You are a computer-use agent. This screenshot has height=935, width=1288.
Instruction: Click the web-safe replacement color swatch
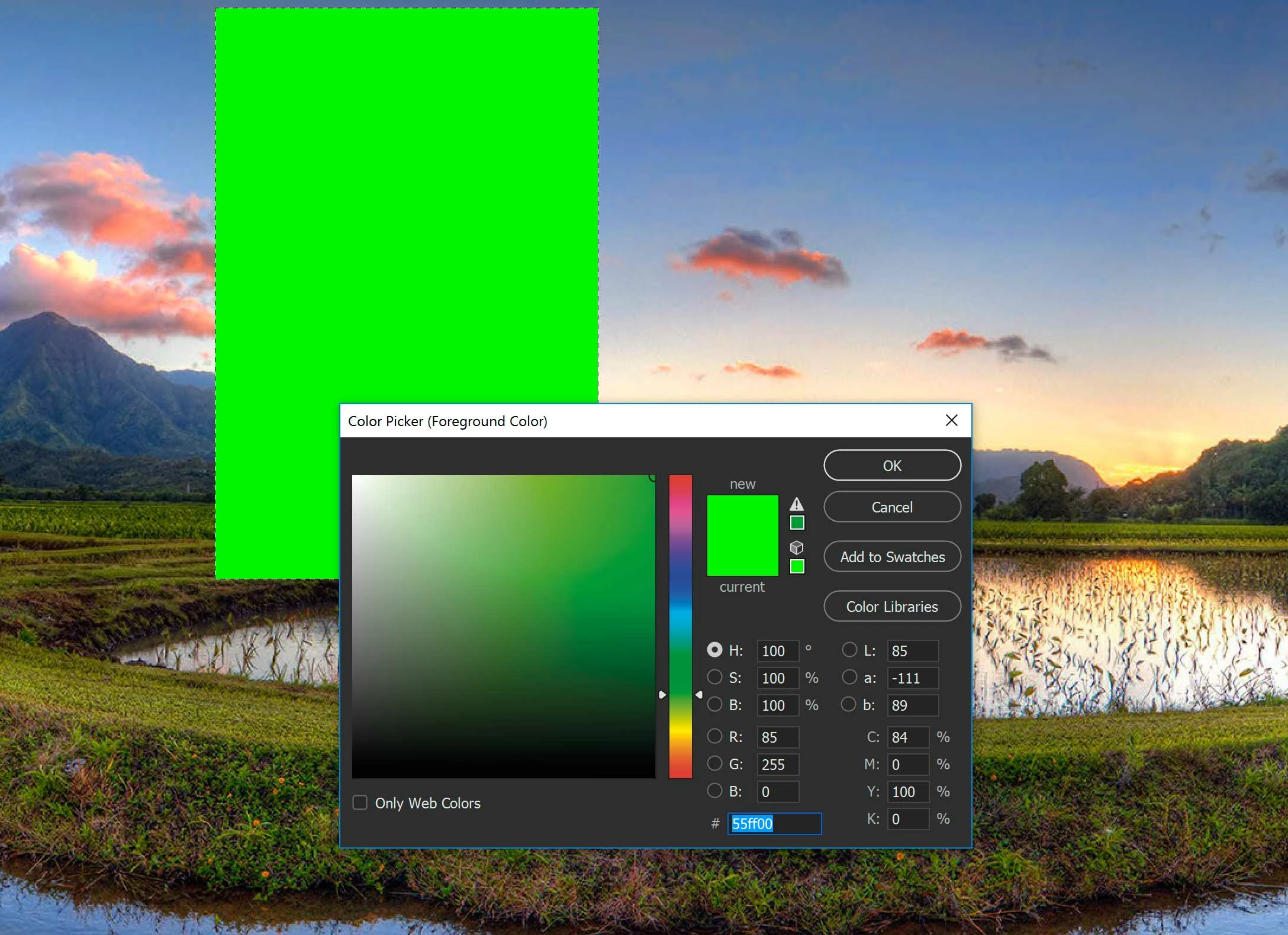(x=797, y=566)
